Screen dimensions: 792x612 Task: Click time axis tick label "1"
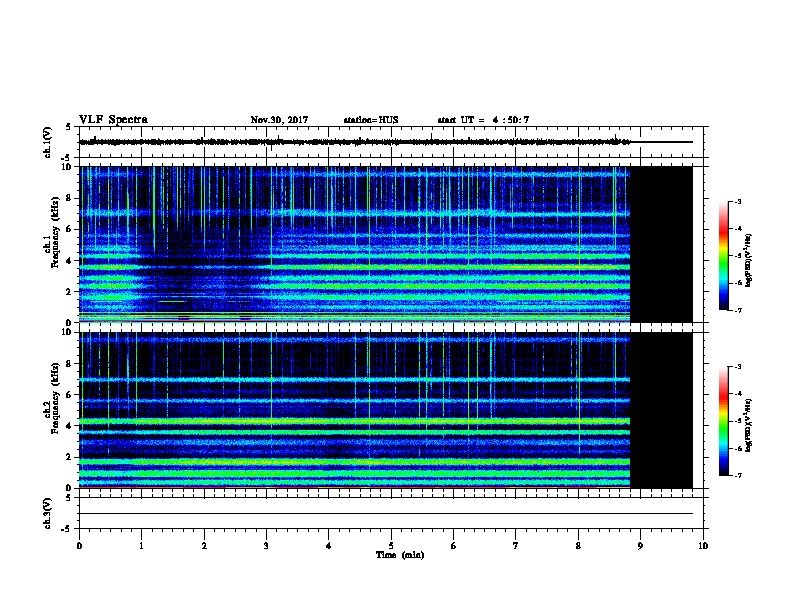click(141, 546)
